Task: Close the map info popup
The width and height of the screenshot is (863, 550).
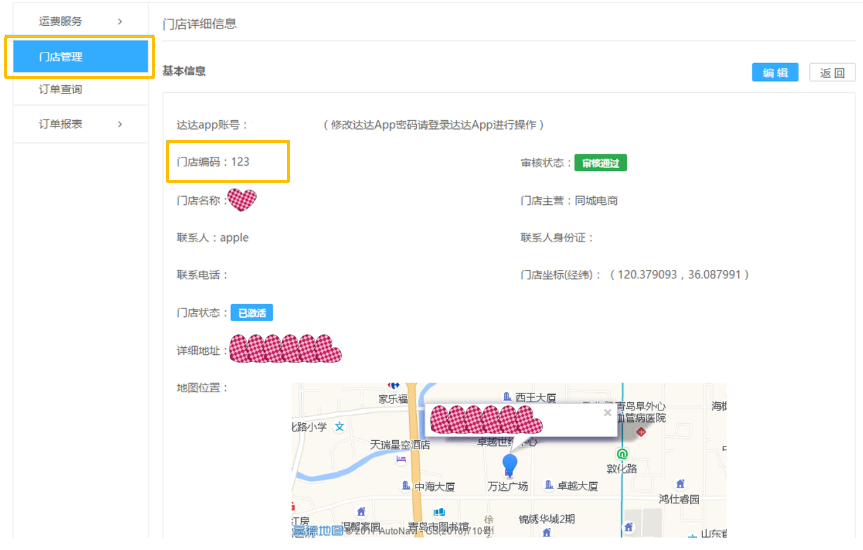Action: pos(606,412)
